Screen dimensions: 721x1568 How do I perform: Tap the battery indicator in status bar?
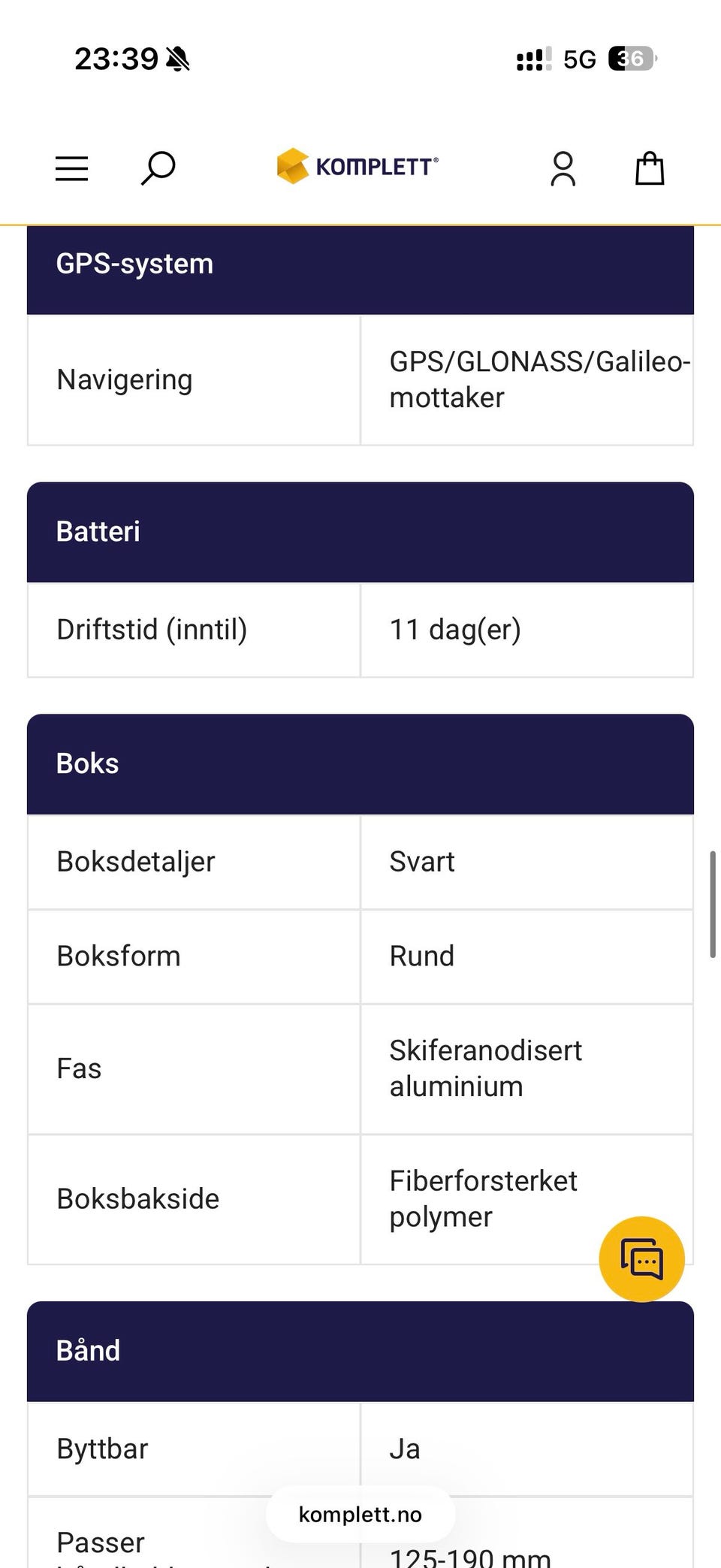632,59
